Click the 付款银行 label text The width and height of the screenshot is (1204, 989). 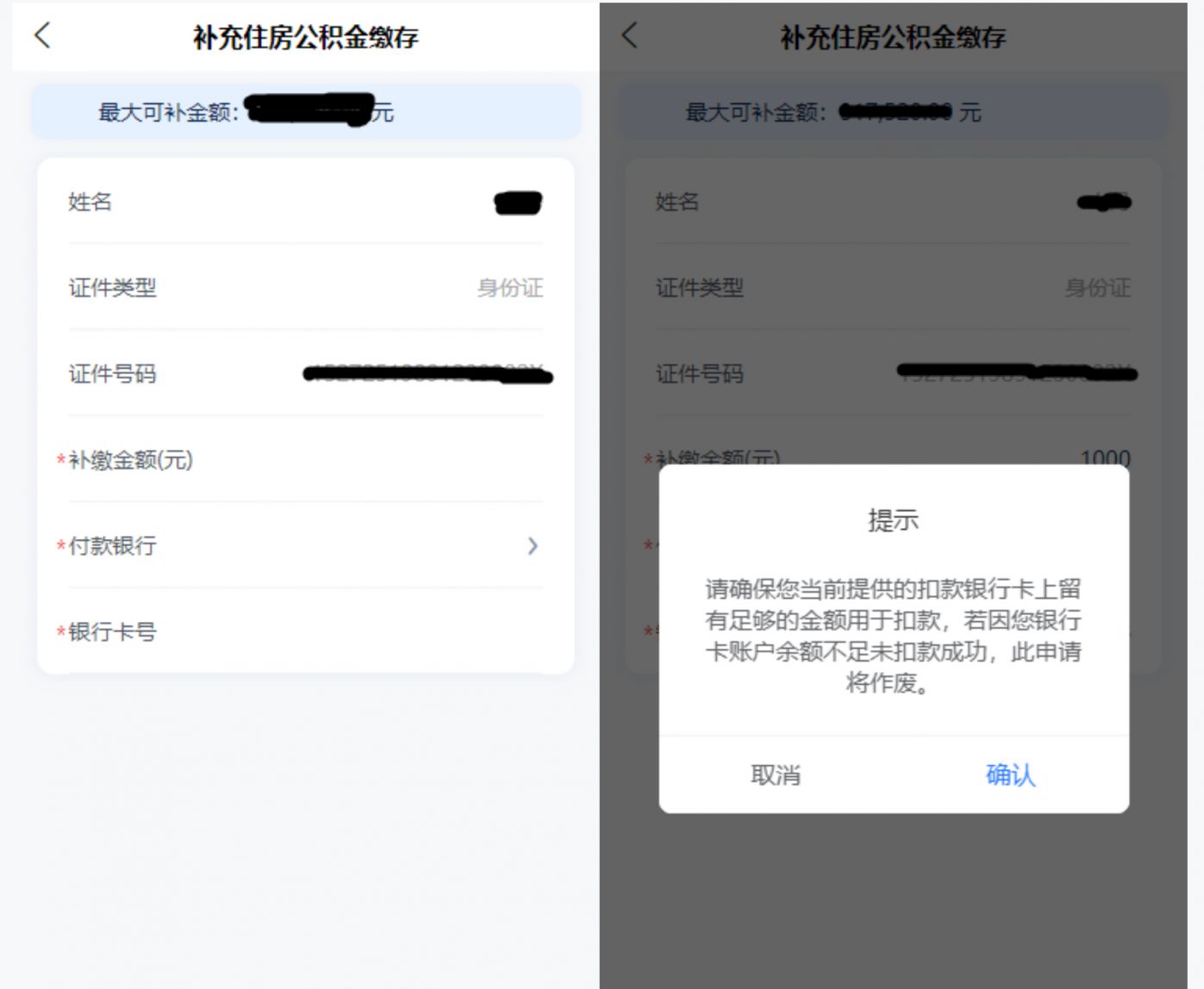112,545
